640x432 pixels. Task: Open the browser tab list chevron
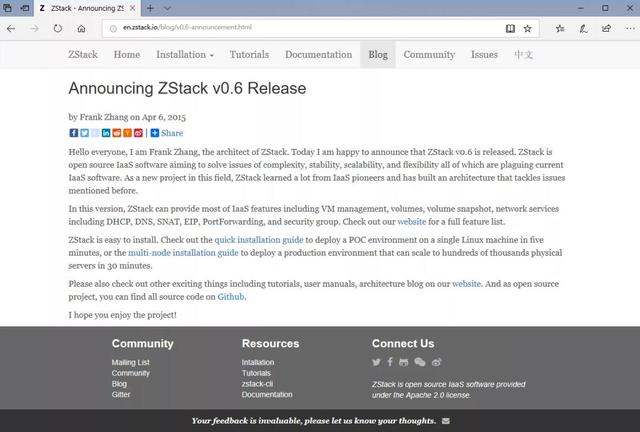click(167, 8)
